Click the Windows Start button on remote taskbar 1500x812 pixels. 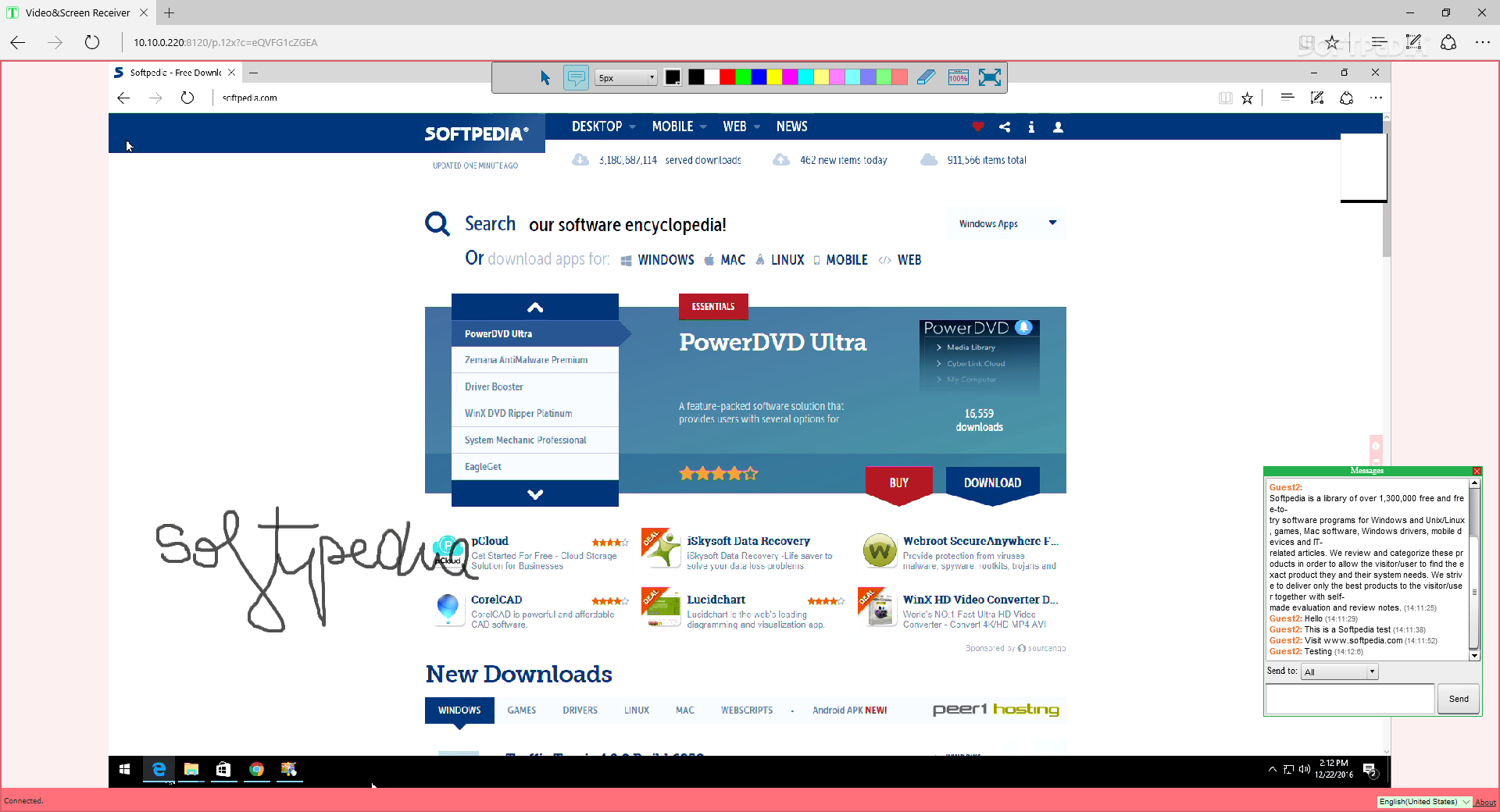(124, 769)
